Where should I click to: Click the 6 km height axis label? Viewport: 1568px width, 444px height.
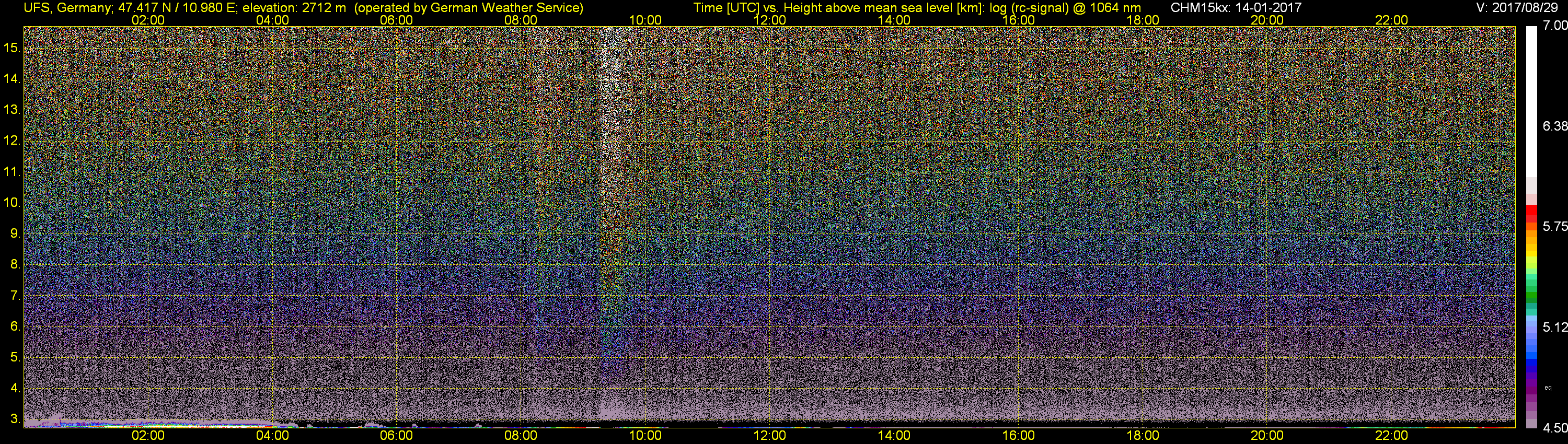pyautogui.click(x=15, y=326)
